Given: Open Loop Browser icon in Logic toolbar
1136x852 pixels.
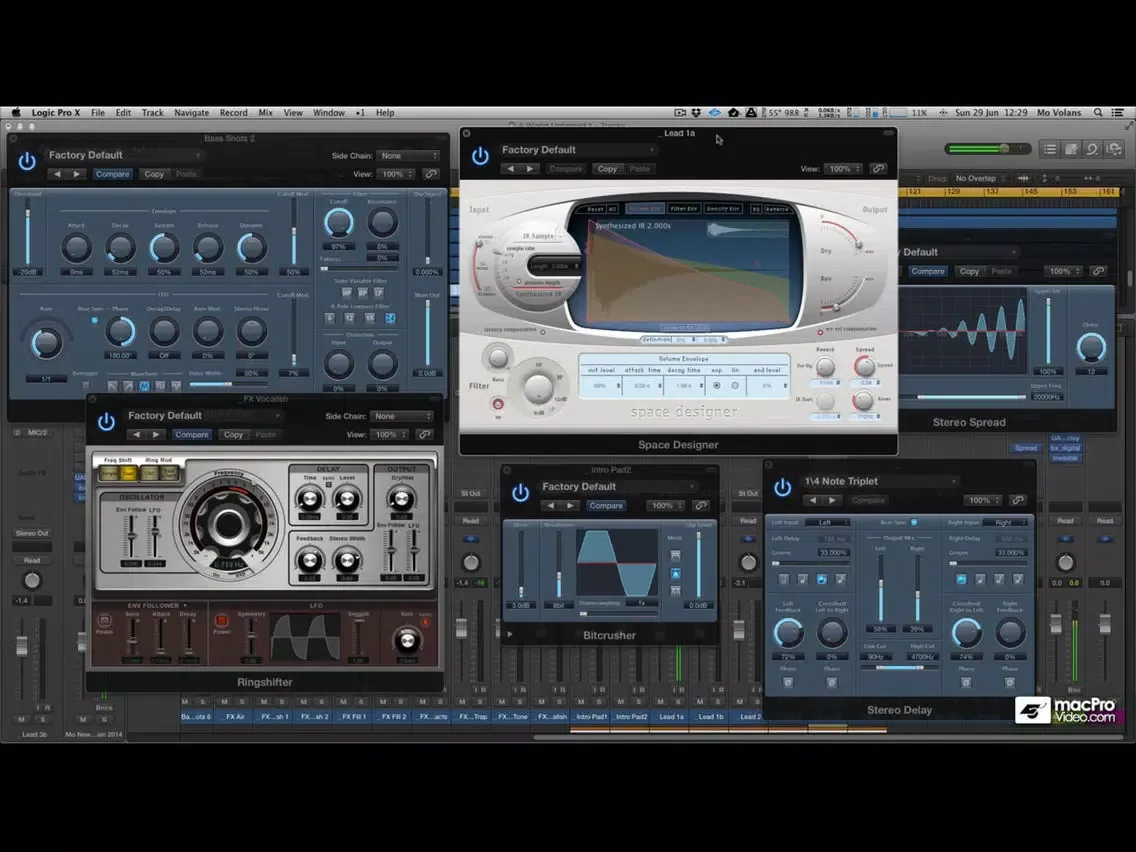Looking at the screenshot, I should pos(1093,149).
